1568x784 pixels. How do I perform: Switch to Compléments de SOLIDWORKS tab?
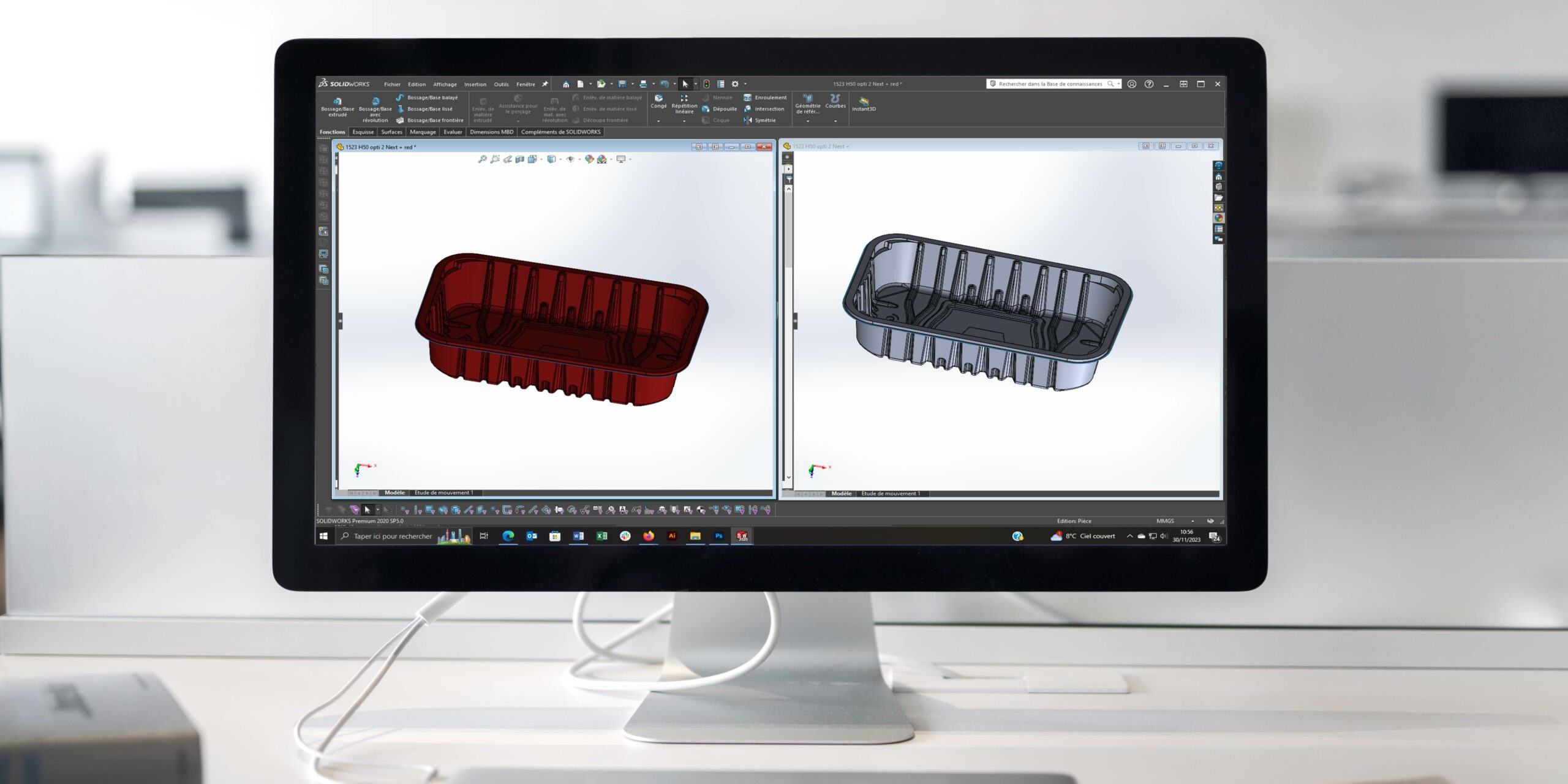(560, 132)
